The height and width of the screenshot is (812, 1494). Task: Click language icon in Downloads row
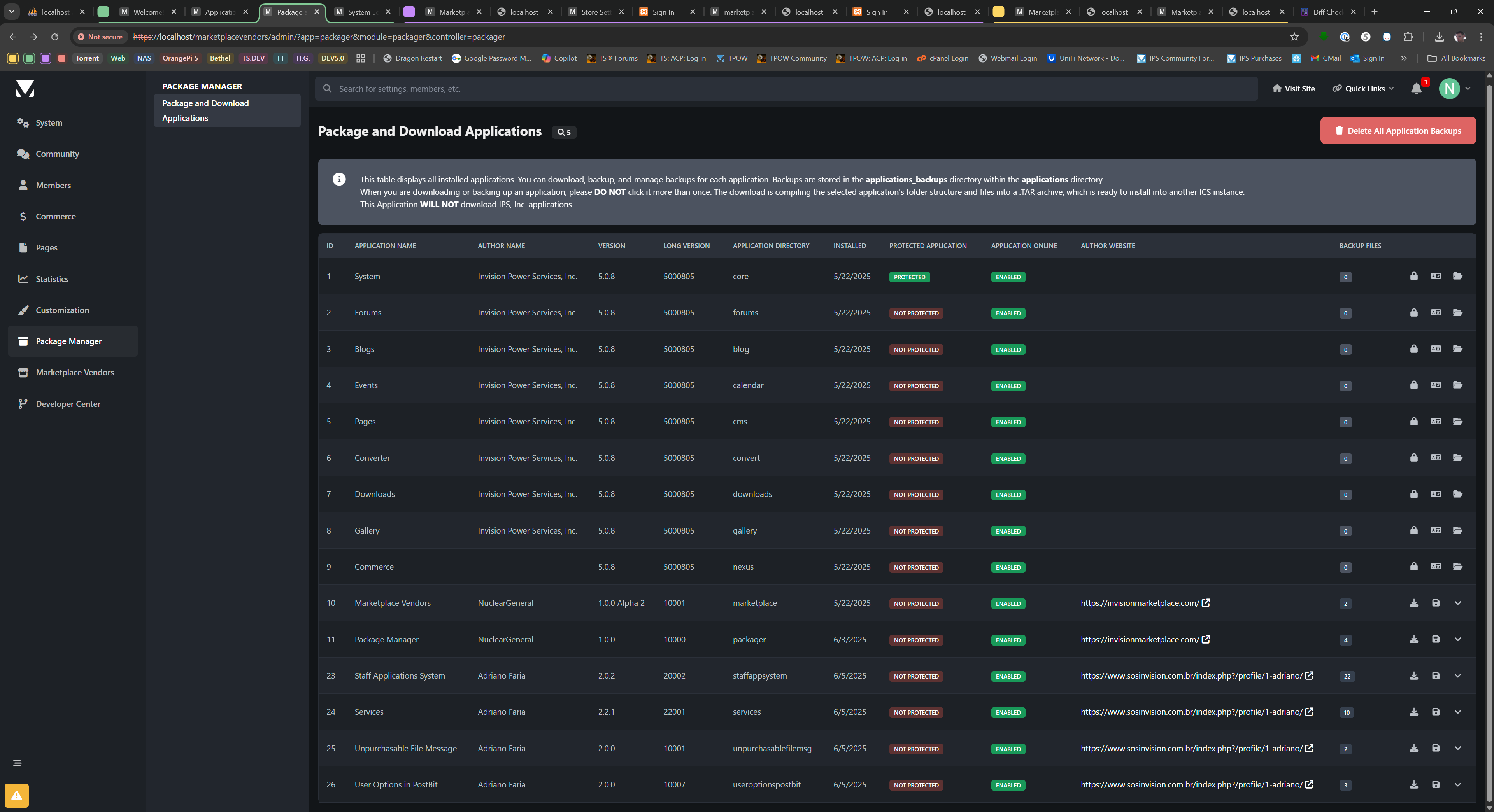coord(1436,494)
